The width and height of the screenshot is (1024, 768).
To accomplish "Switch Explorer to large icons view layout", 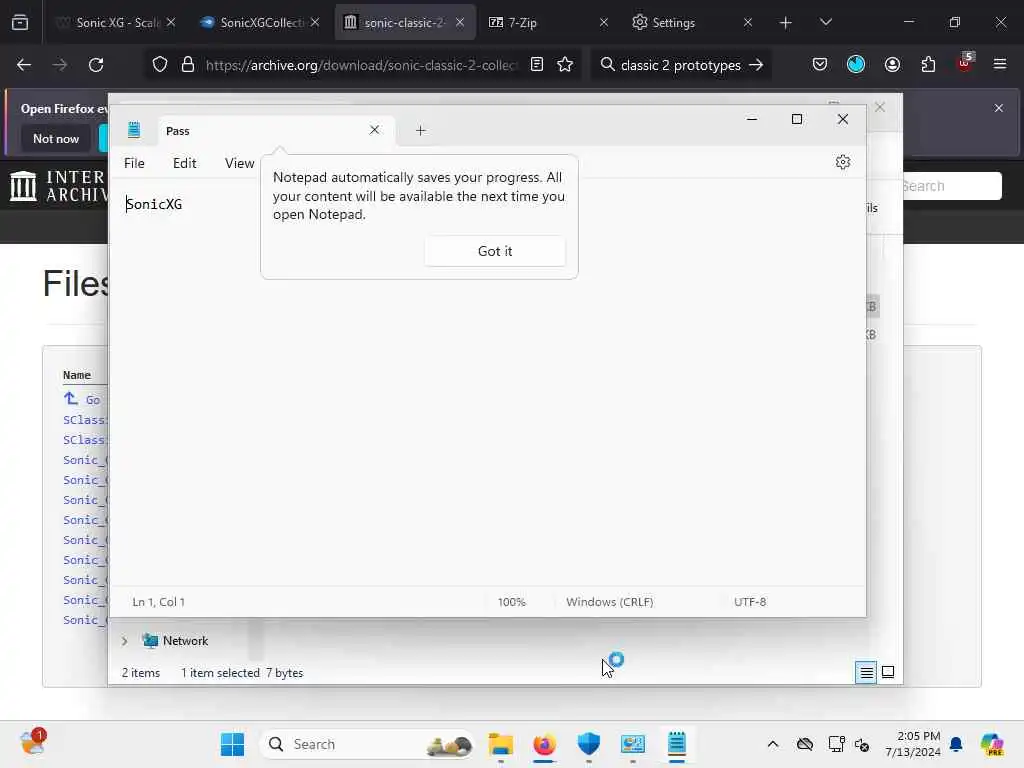I will [888, 672].
